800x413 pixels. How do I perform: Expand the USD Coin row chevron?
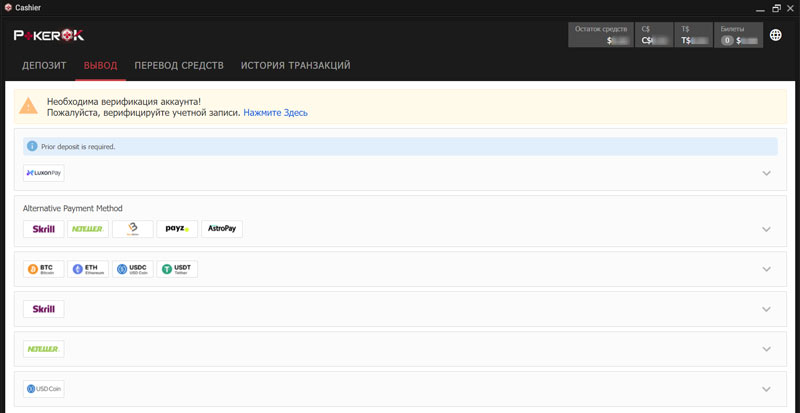click(767, 389)
